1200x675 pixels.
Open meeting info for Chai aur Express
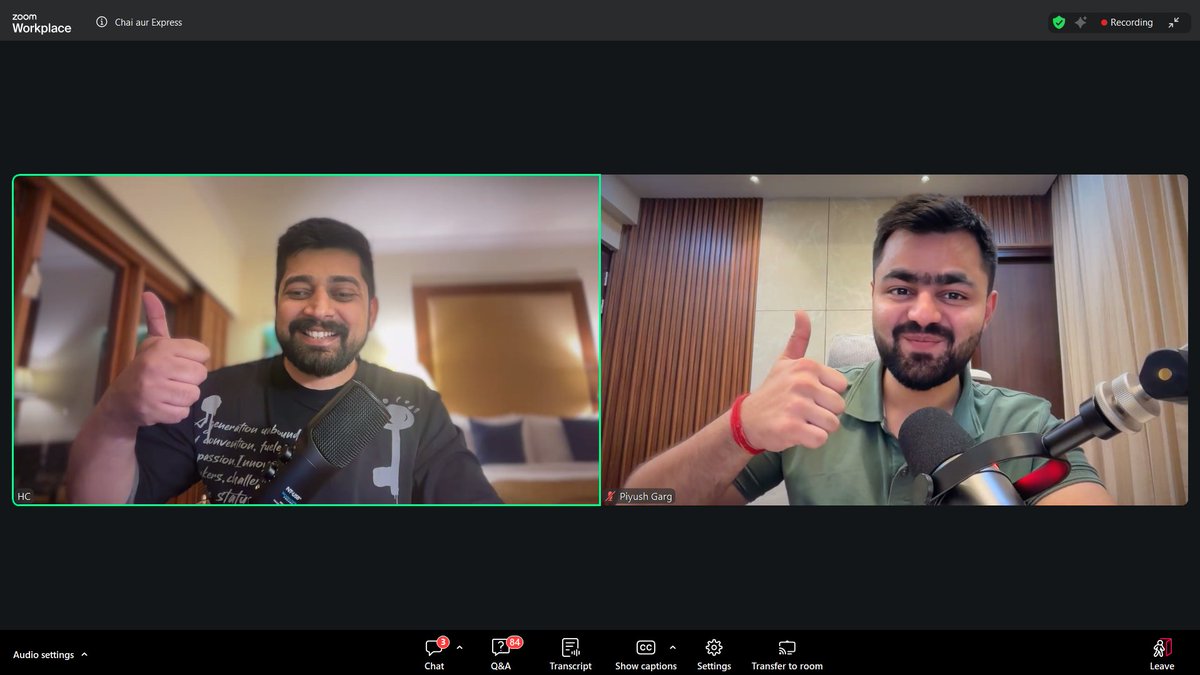click(x=100, y=21)
